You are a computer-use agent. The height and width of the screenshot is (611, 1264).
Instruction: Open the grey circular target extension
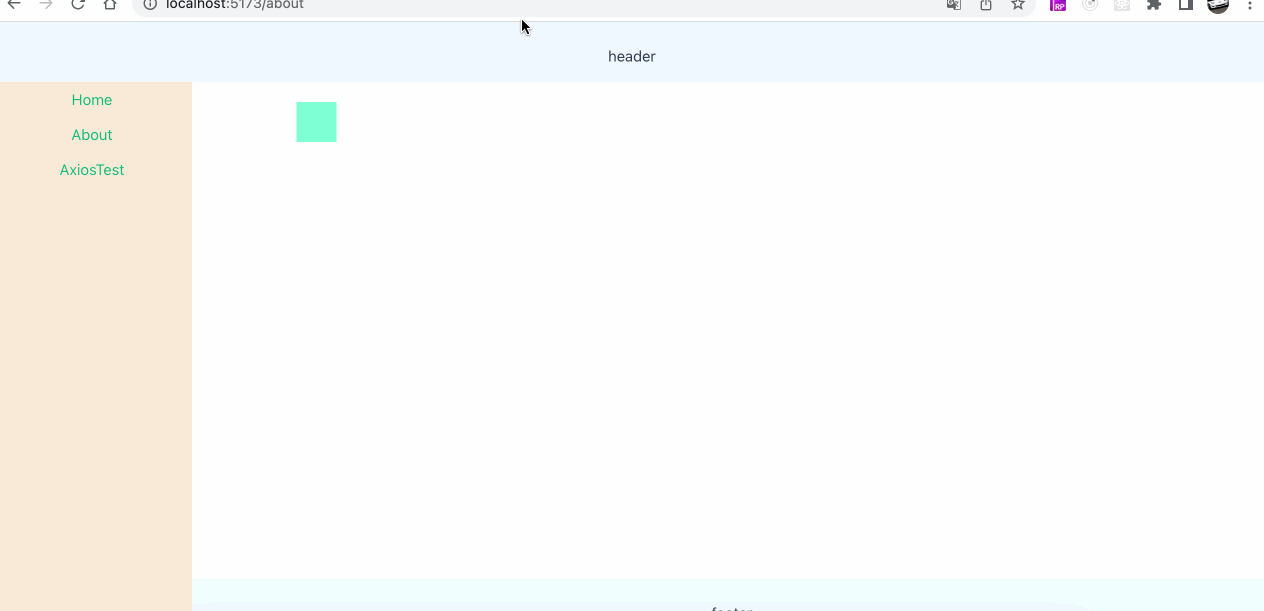[1090, 4]
